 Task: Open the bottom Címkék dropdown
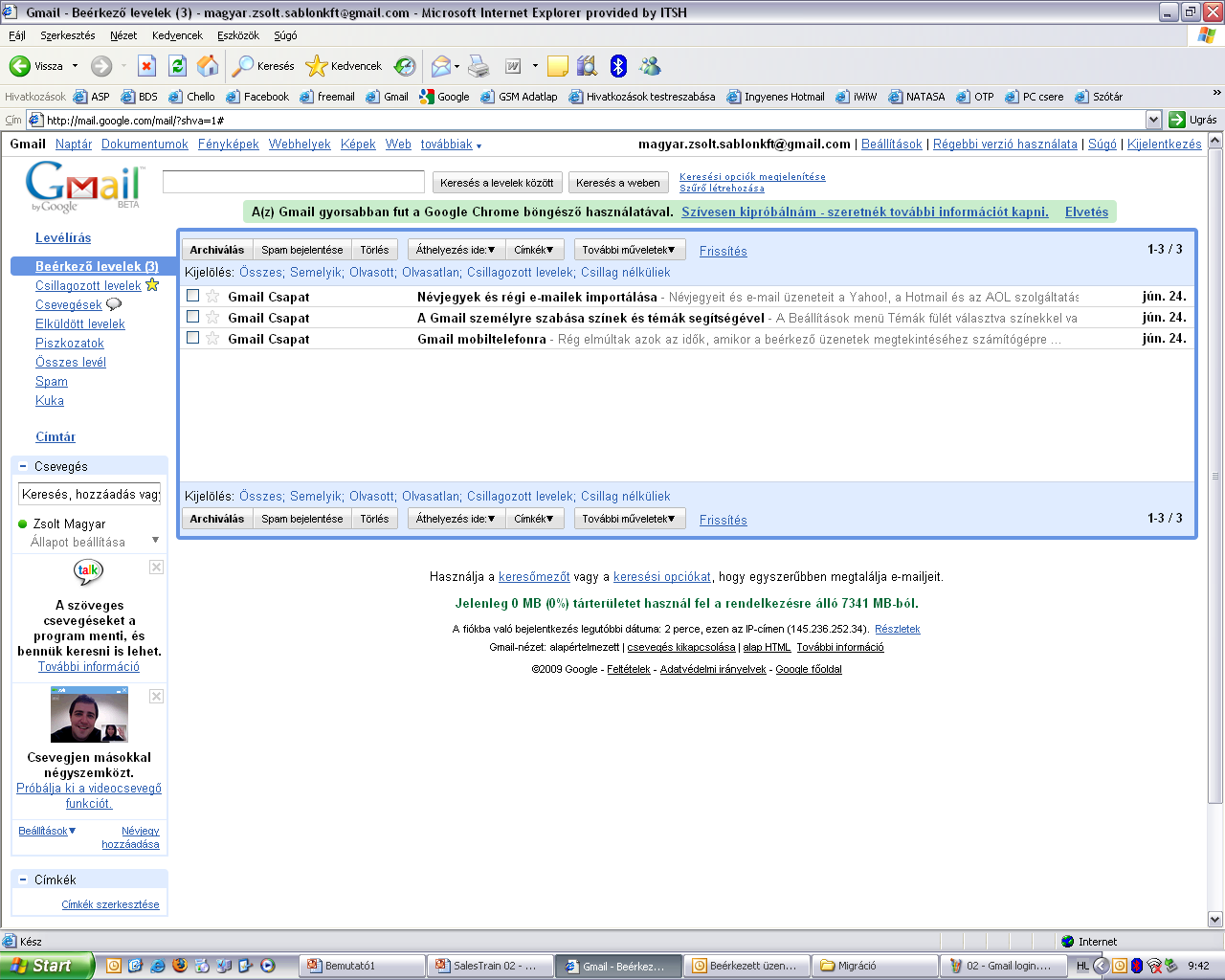click(x=534, y=519)
